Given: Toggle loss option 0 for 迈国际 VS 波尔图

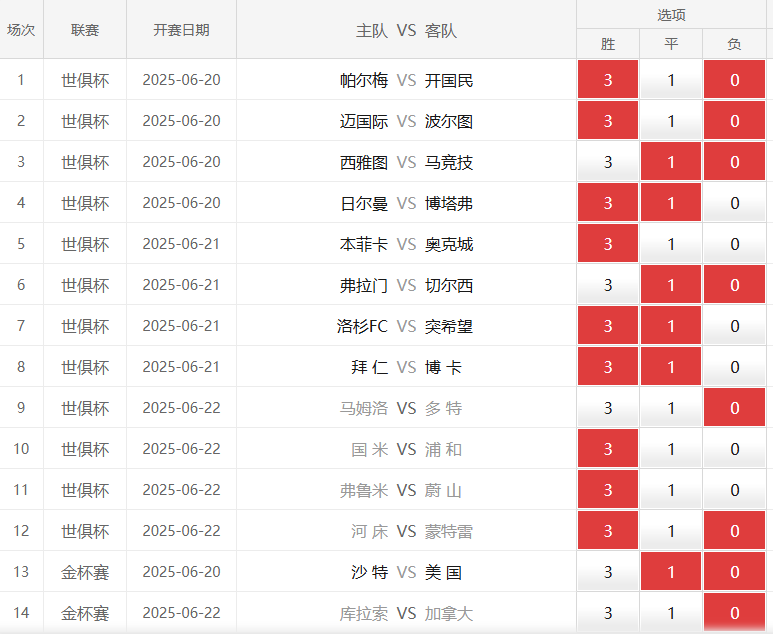Looking at the screenshot, I should tap(735, 120).
